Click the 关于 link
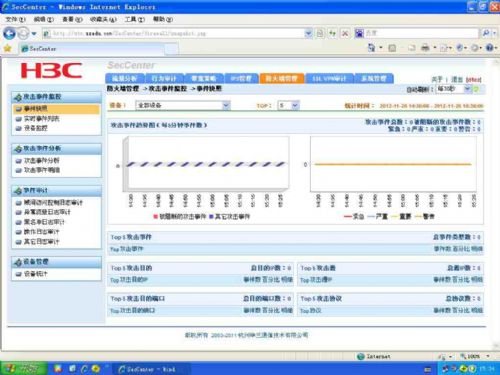The height and width of the screenshot is (375, 500). coord(437,80)
